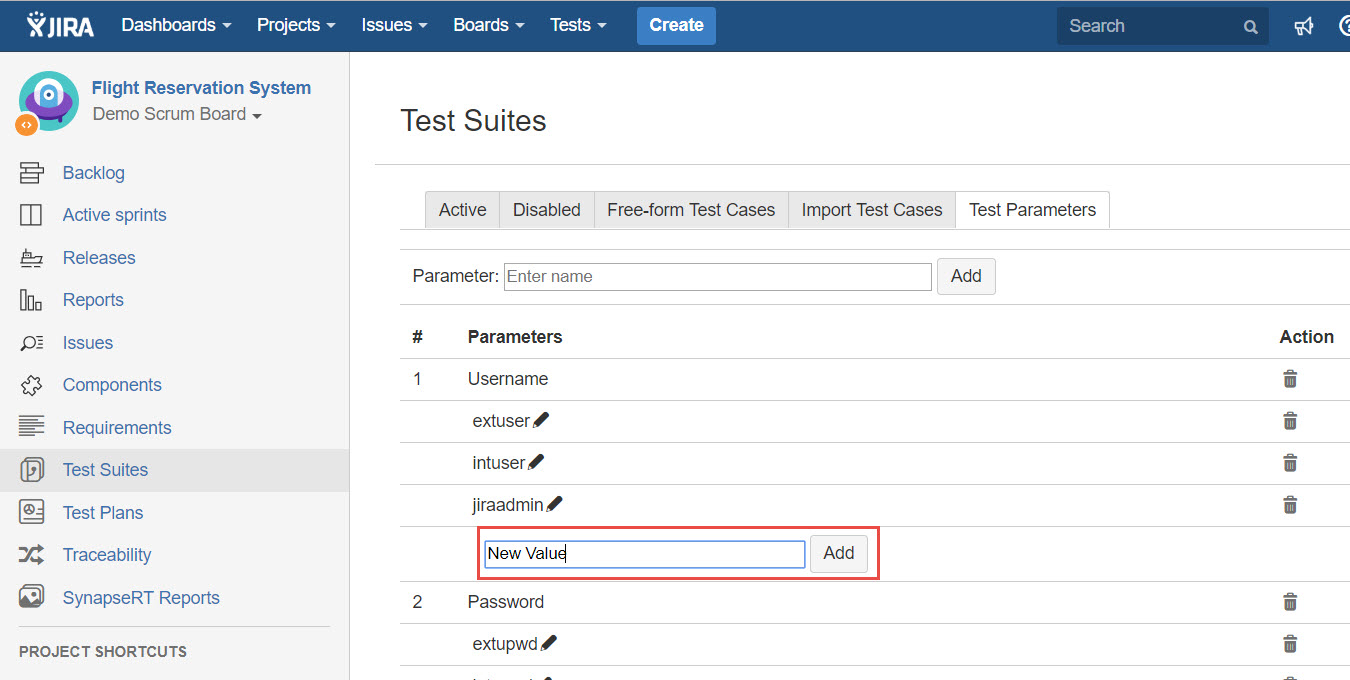Screen dimensions: 1350x680
Task: Delete the Password parameter with trash icon
Action: (x=1290, y=602)
